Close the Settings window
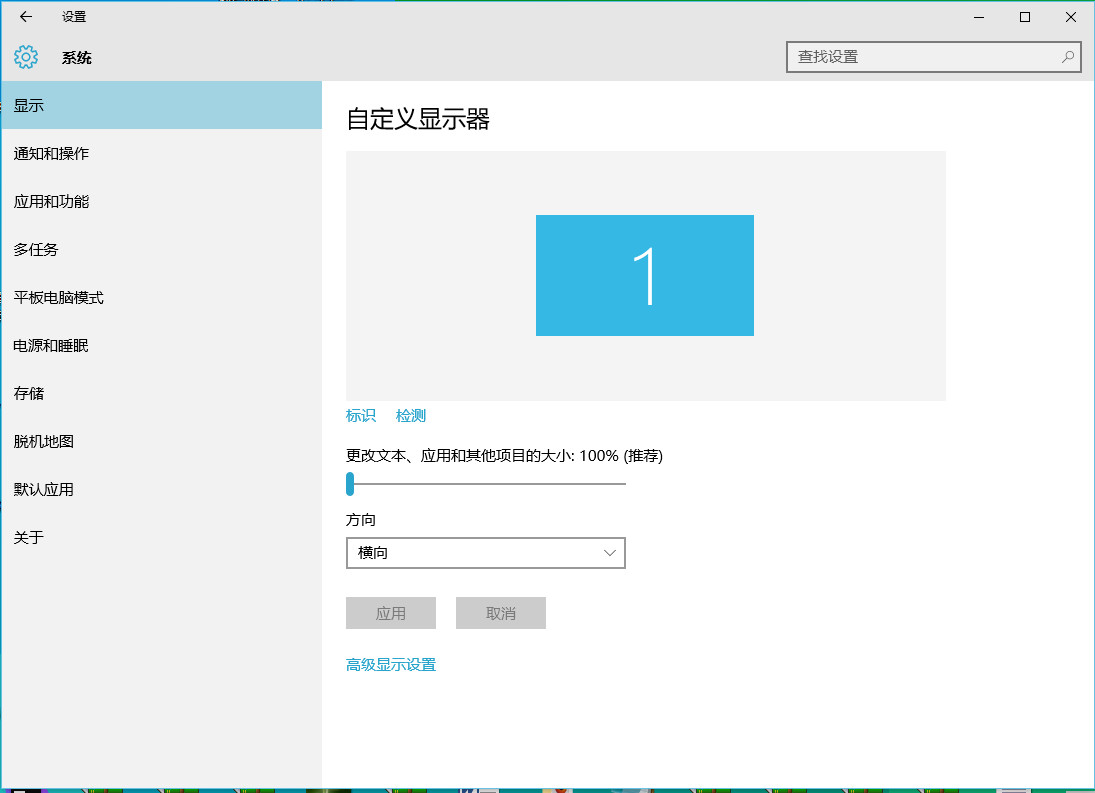This screenshot has height=793, width=1095. 1071,17
